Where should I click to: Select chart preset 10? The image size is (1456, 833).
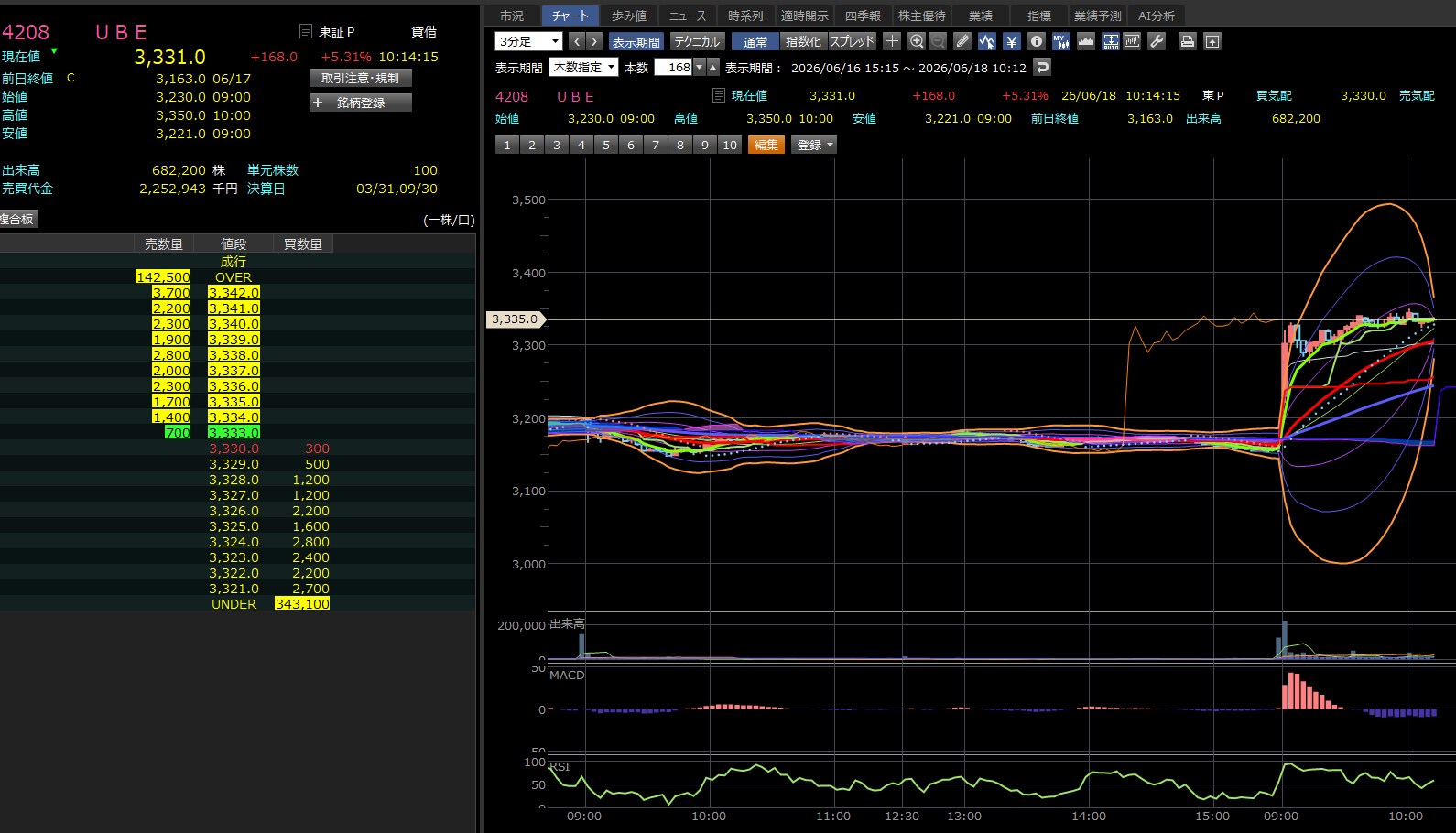coord(730,145)
